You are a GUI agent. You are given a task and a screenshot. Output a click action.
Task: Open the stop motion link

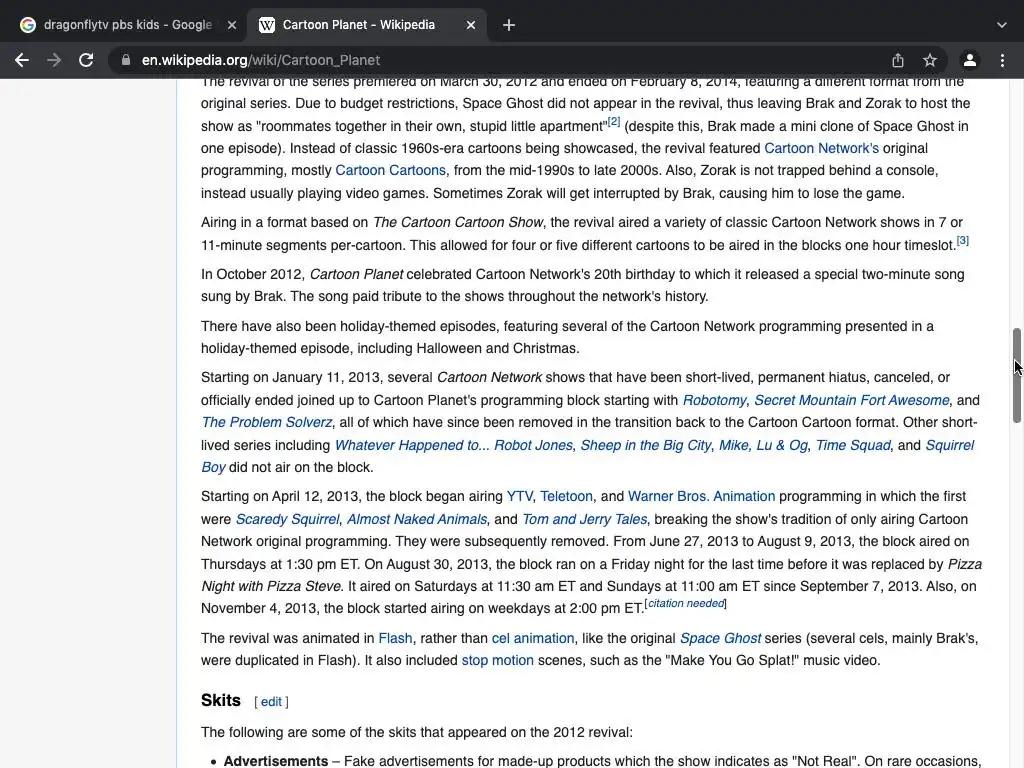(x=498, y=660)
